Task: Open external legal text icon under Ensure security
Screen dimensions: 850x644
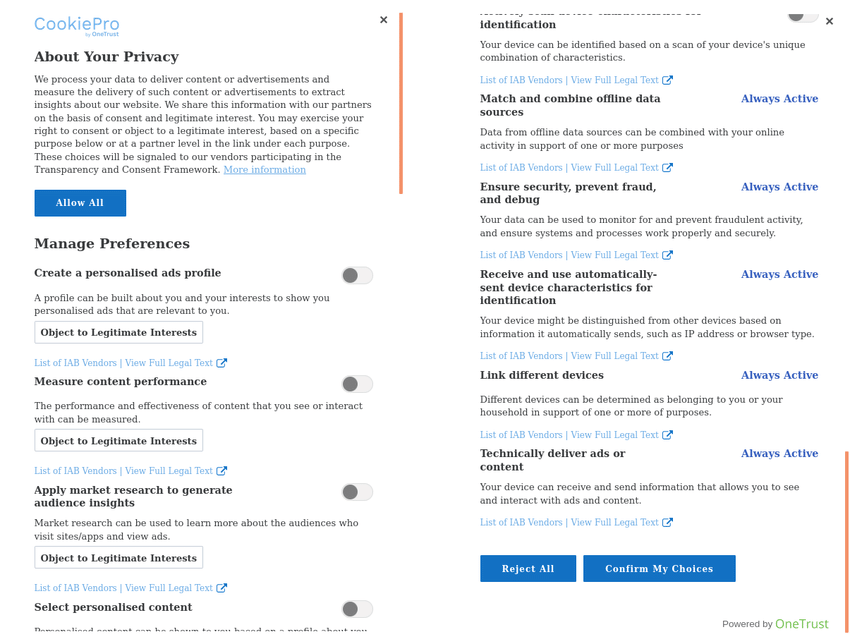Action: [668, 255]
